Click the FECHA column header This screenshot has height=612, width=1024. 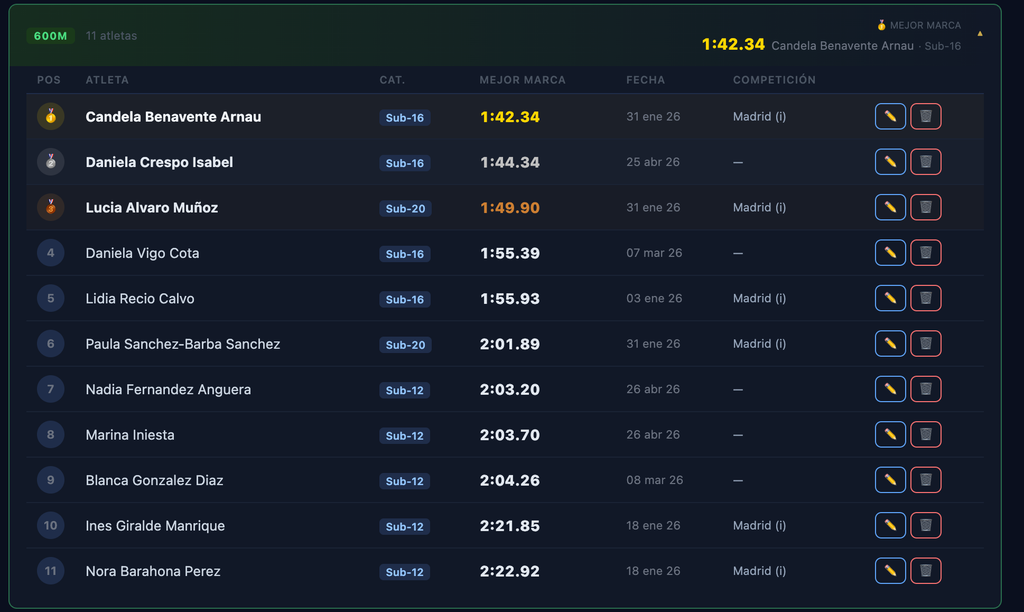645,80
